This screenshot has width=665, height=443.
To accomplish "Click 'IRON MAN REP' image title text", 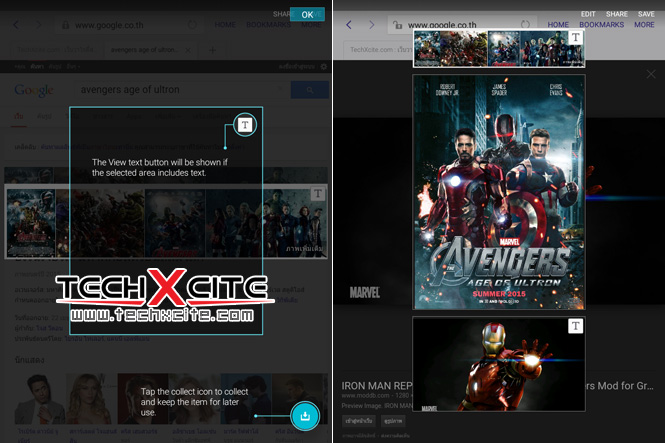I will pos(377,386).
